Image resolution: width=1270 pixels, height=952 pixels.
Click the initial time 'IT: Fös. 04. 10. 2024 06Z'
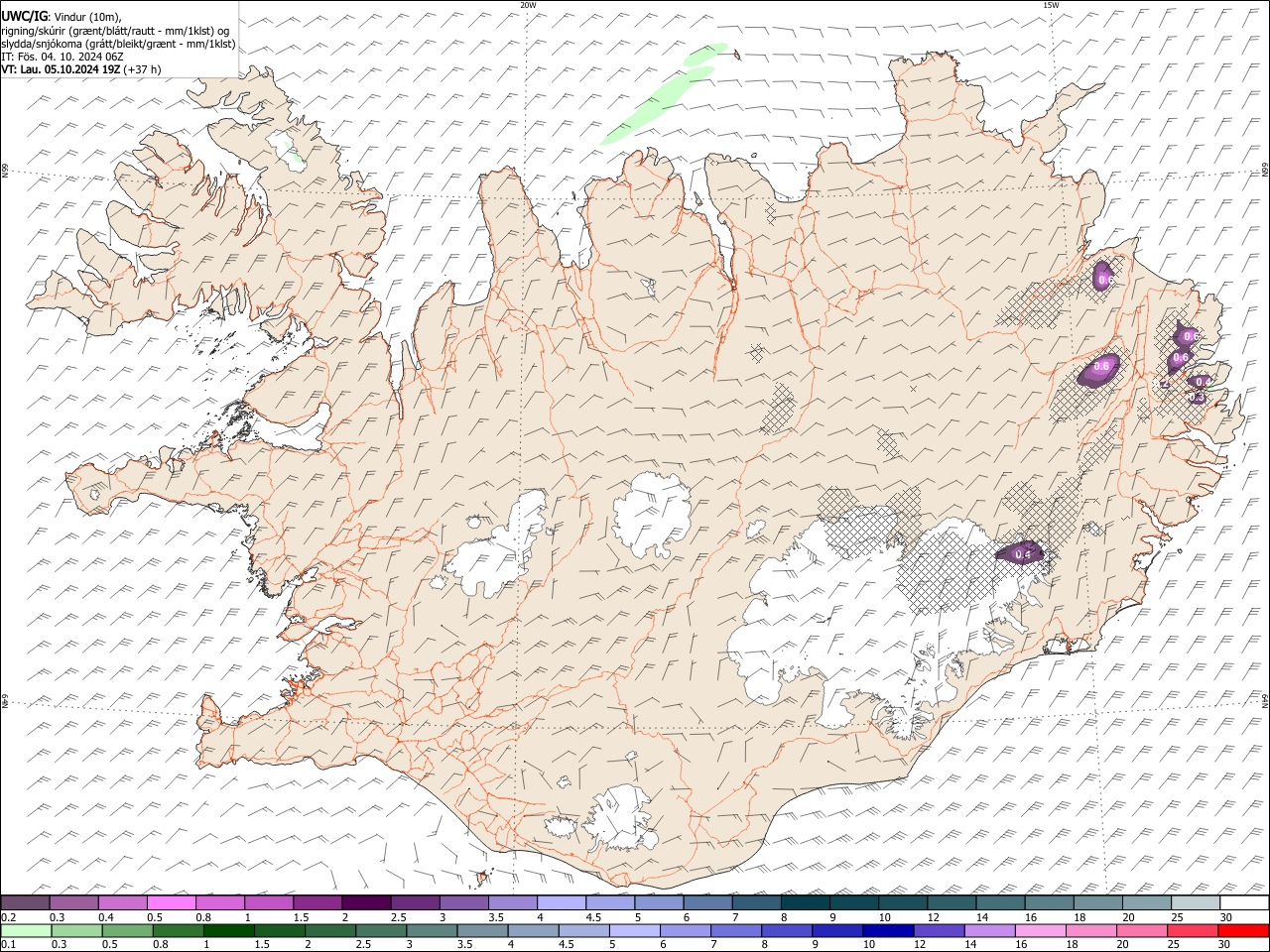coord(63,57)
